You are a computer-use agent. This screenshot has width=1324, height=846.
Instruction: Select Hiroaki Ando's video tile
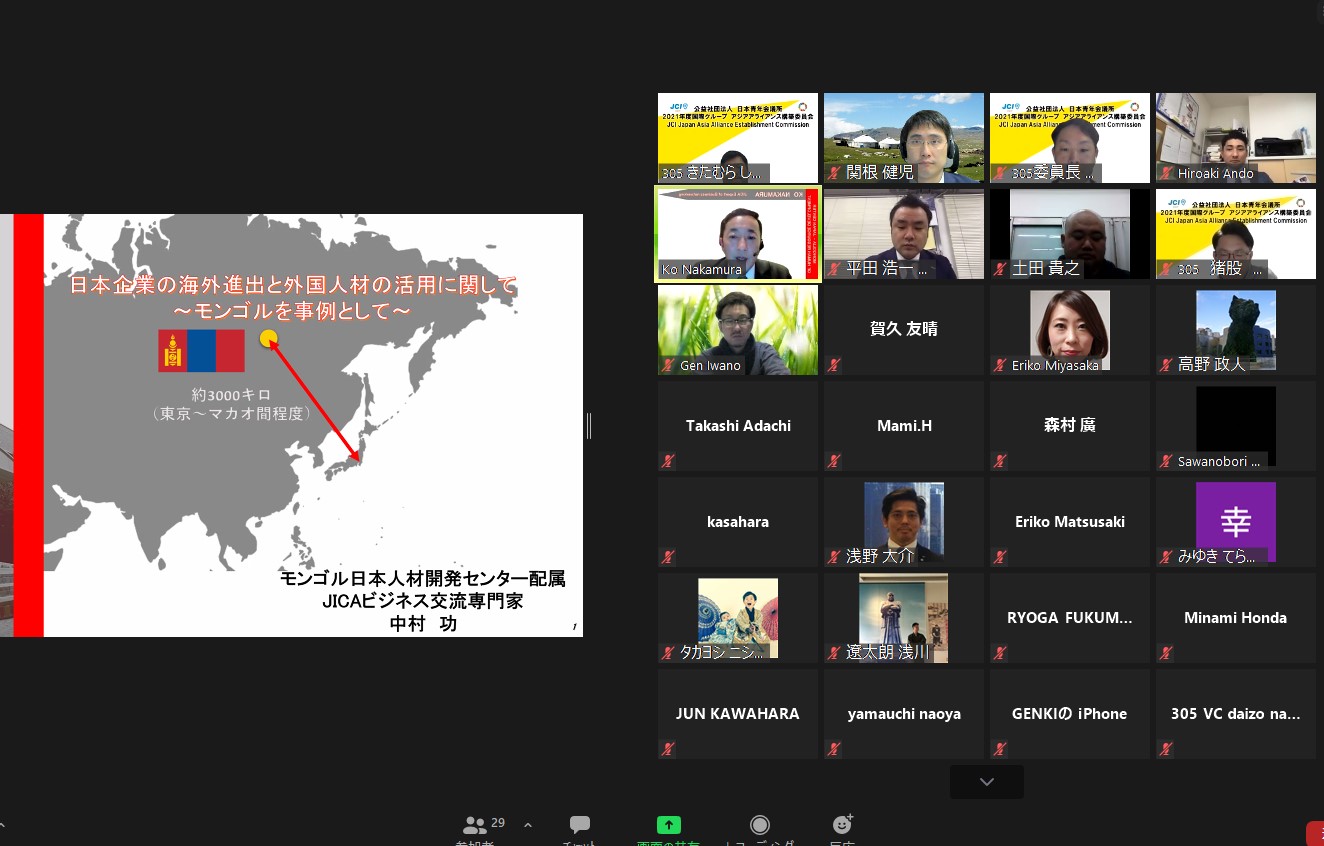coord(1235,138)
